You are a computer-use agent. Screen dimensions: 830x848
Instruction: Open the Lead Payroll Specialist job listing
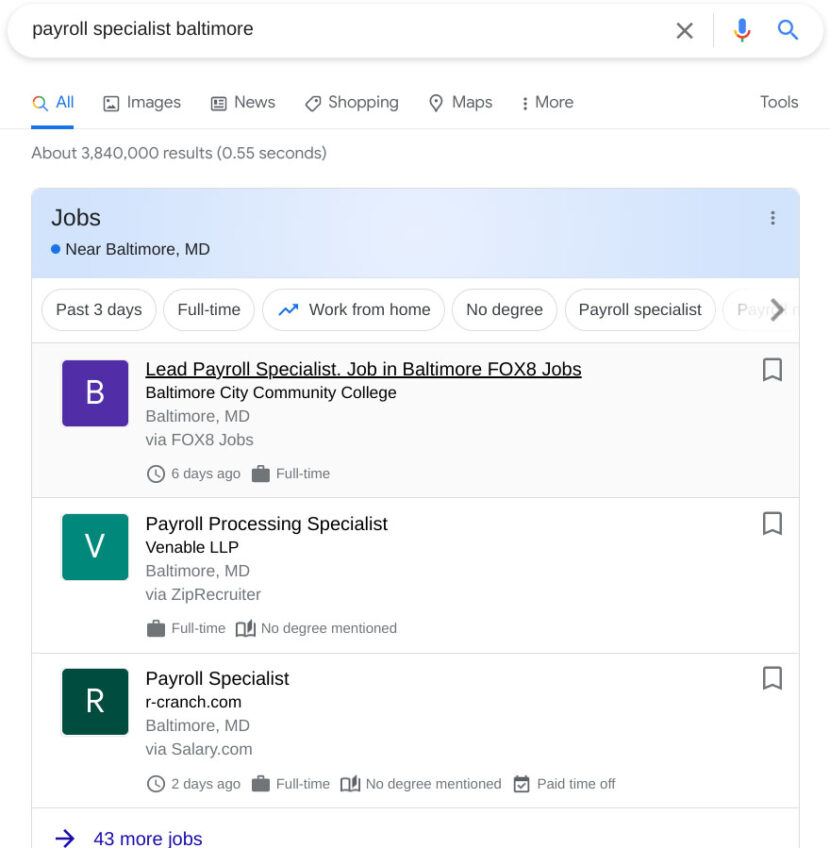[363, 369]
